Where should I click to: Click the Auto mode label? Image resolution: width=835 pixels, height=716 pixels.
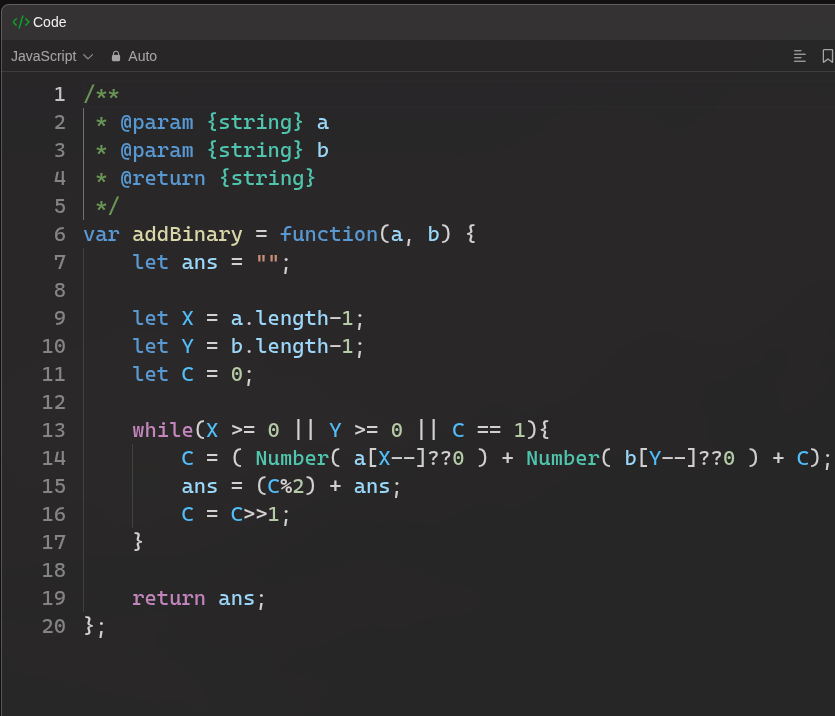142,56
